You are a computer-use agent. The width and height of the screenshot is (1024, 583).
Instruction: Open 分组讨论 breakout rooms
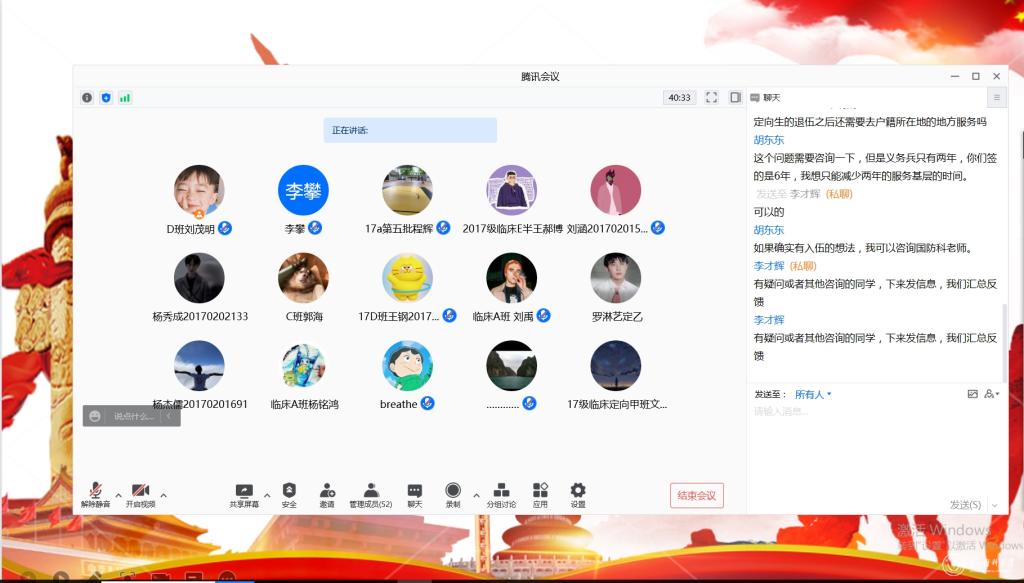(x=501, y=491)
